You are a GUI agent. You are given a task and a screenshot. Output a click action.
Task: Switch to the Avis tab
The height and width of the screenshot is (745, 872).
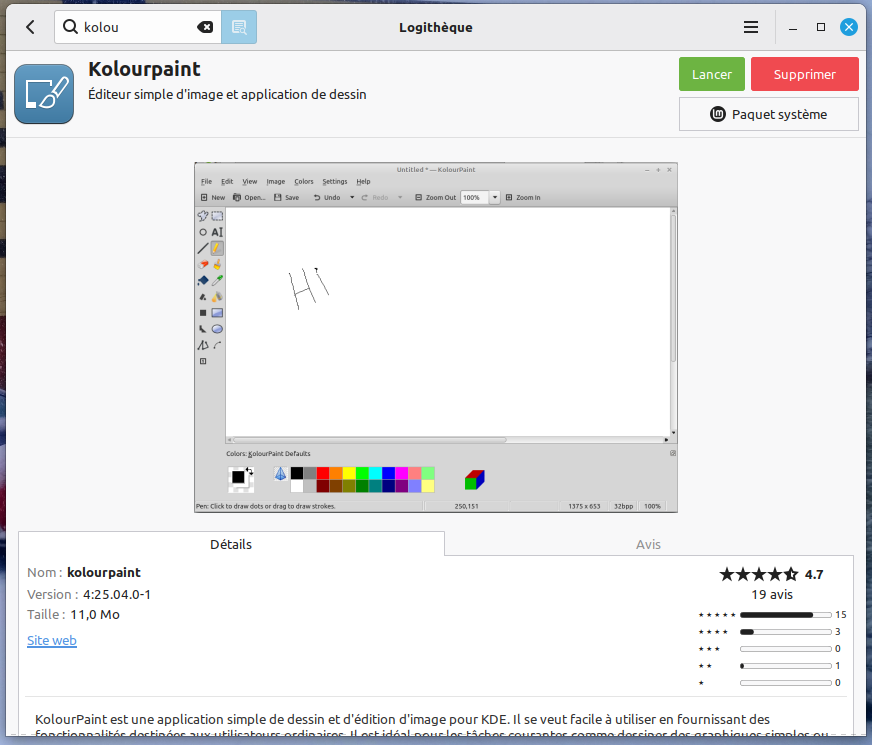point(648,544)
